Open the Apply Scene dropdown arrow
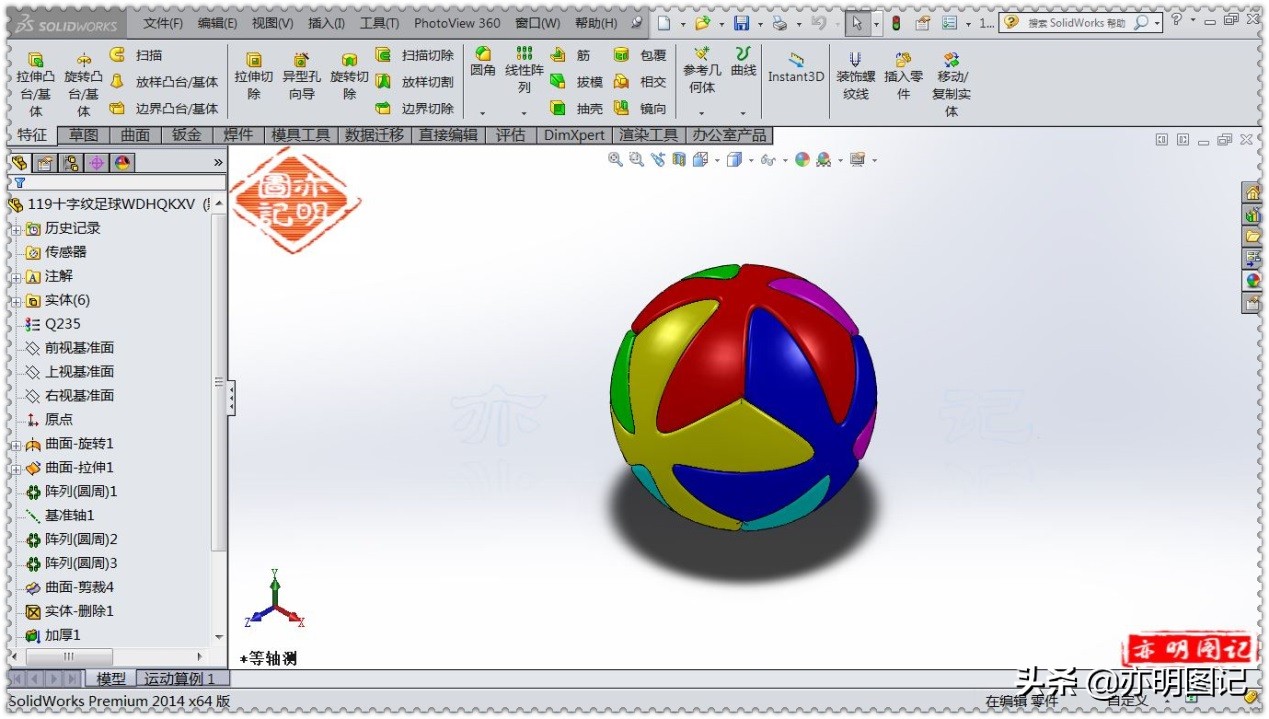1269x719 pixels. 841,159
